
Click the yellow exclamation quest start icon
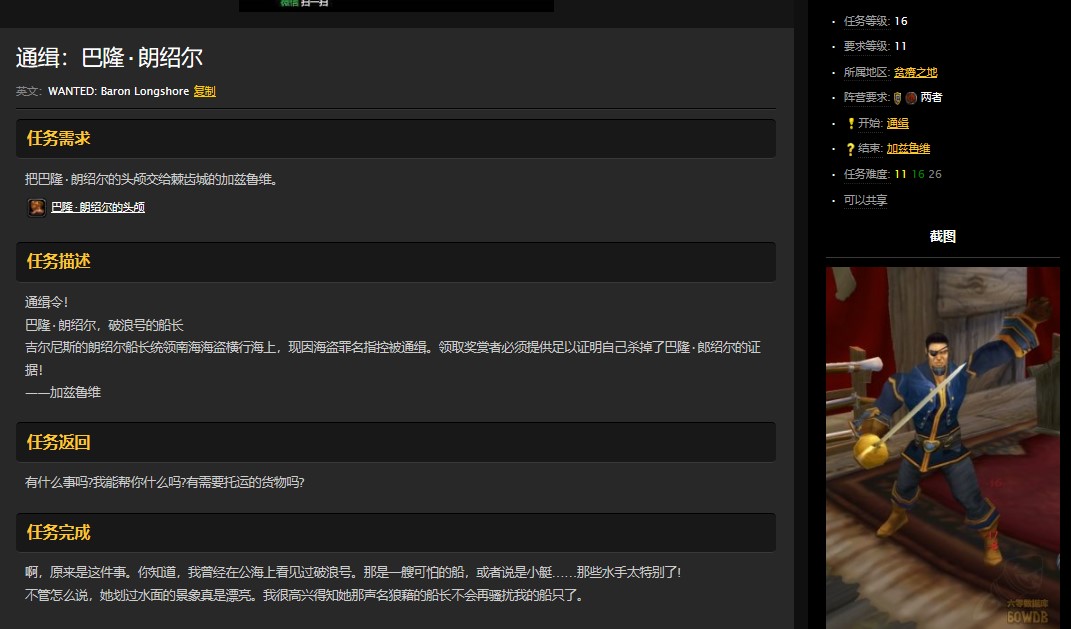pos(850,124)
